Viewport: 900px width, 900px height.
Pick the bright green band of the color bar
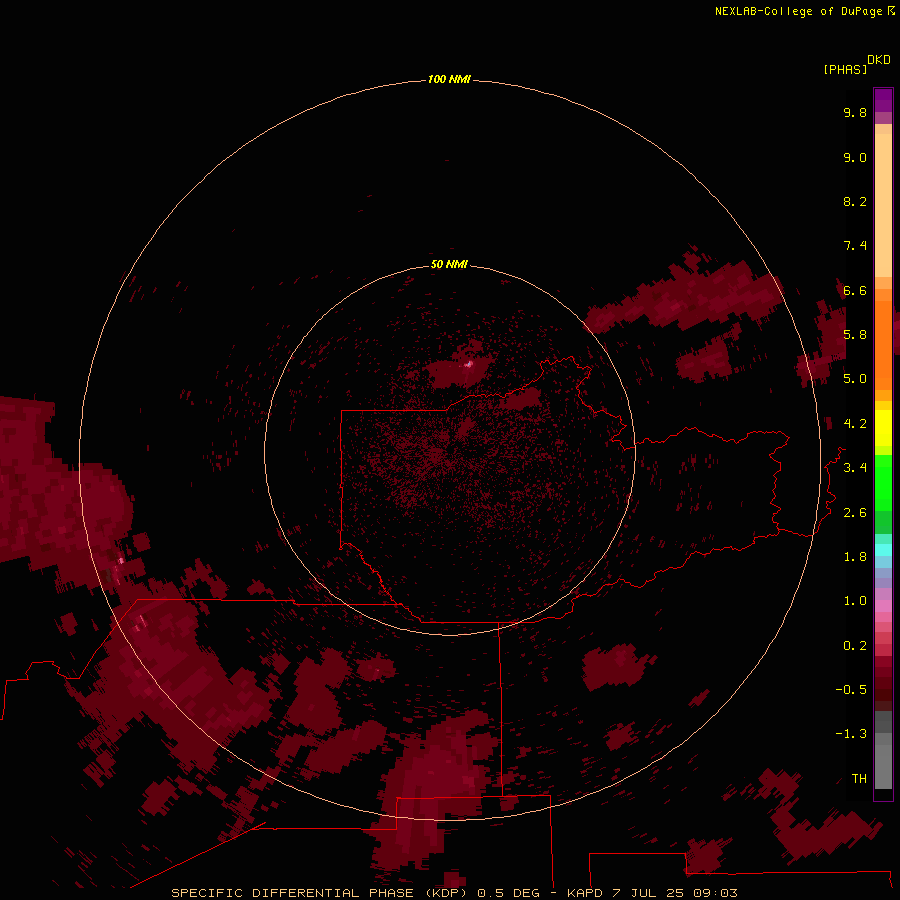883,482
